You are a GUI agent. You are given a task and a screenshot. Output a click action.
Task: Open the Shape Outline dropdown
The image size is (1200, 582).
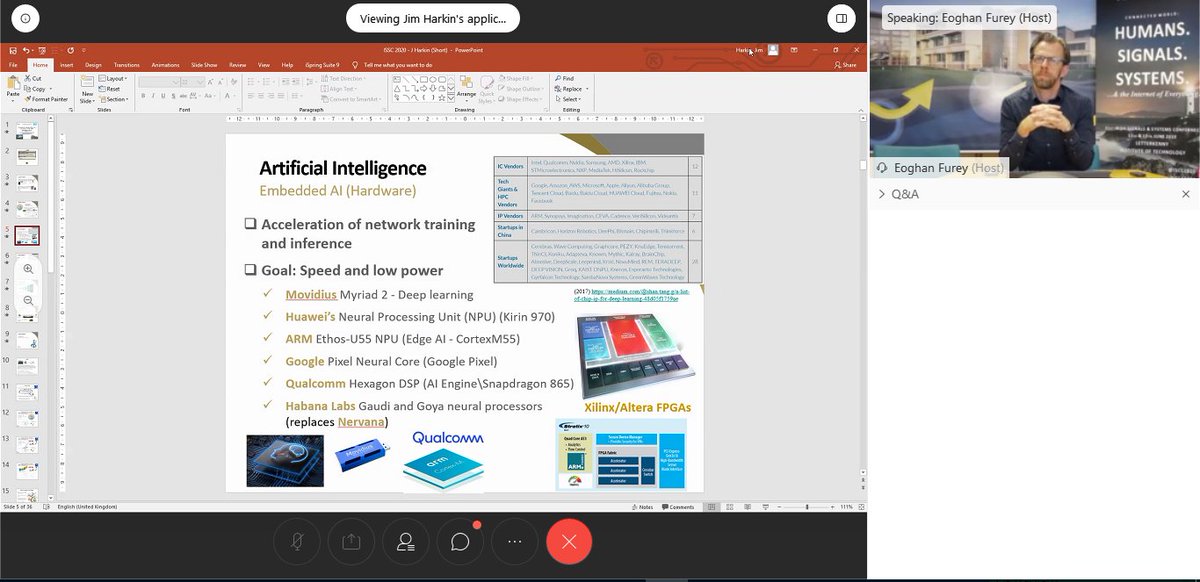click(521, 89)
